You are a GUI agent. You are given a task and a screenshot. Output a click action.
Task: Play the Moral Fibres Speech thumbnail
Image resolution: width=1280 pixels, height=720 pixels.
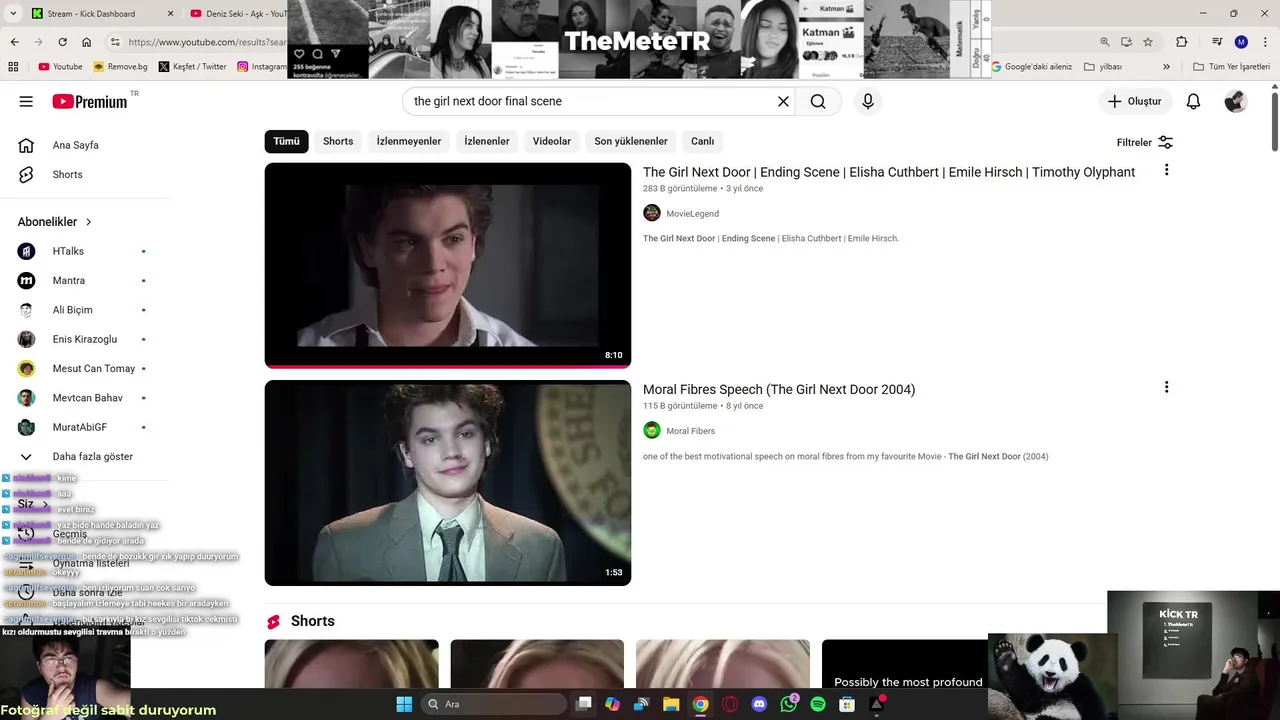(x=448, y=483)
